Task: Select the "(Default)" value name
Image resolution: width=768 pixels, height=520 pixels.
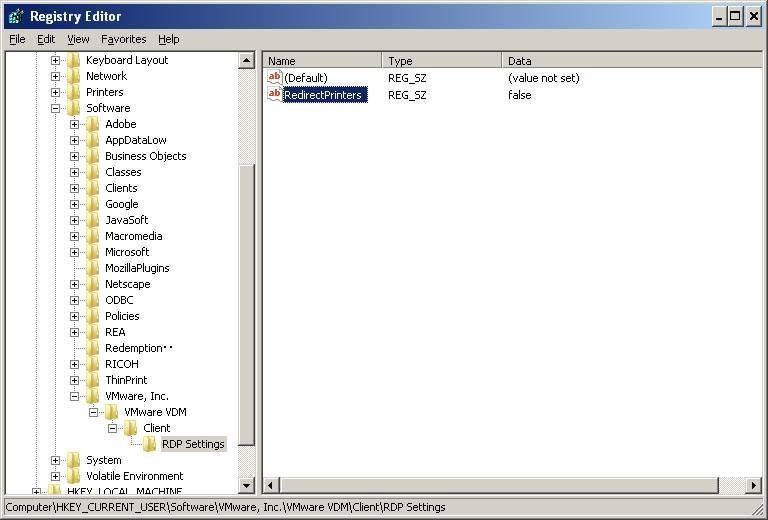Action: pyautogui.click(x=306, y=78)
